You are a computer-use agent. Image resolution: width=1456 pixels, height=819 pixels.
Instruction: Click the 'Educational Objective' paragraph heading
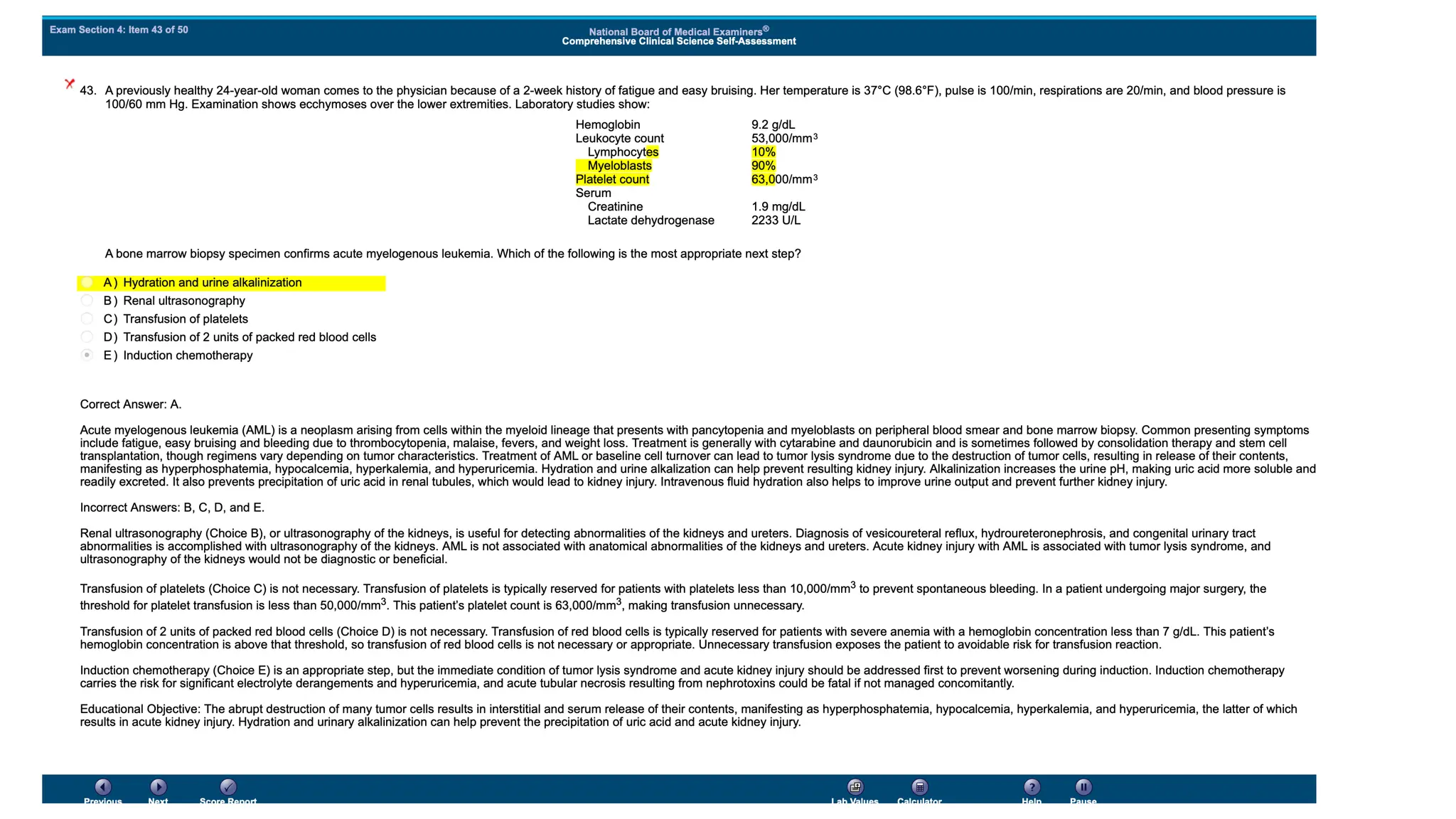140,709
